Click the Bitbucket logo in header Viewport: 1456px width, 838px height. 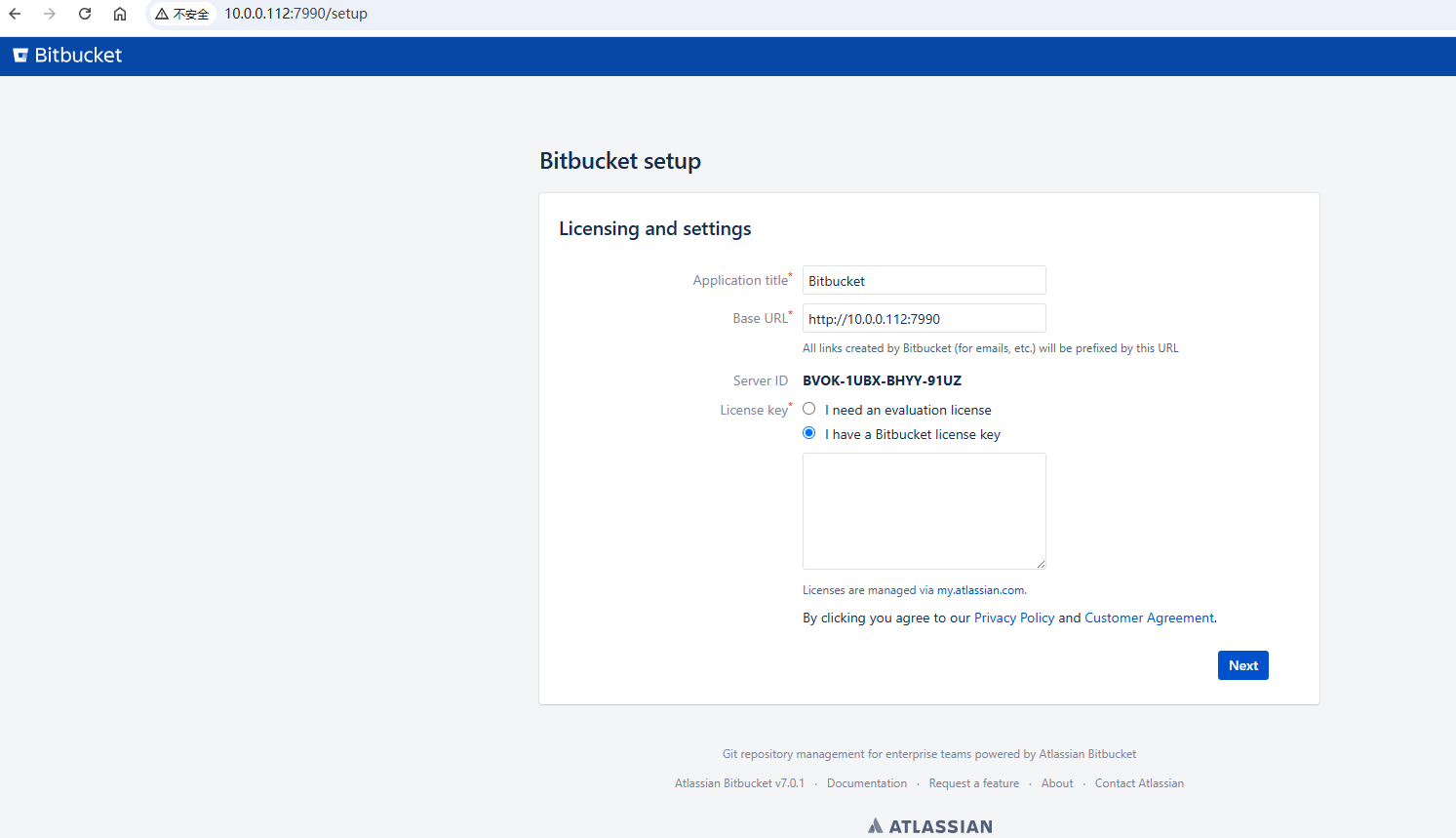click(x=67, y=56)
